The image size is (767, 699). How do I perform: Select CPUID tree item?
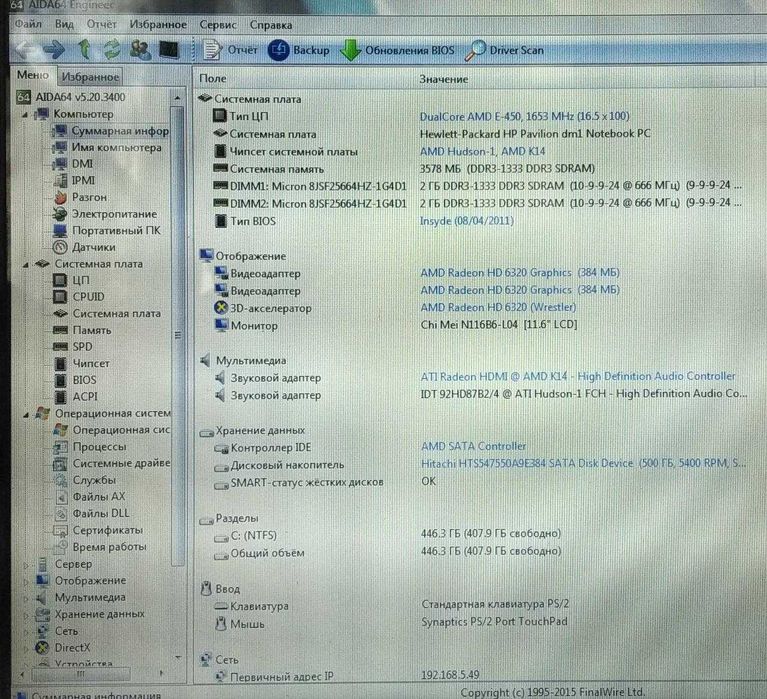tap(79, 297)
